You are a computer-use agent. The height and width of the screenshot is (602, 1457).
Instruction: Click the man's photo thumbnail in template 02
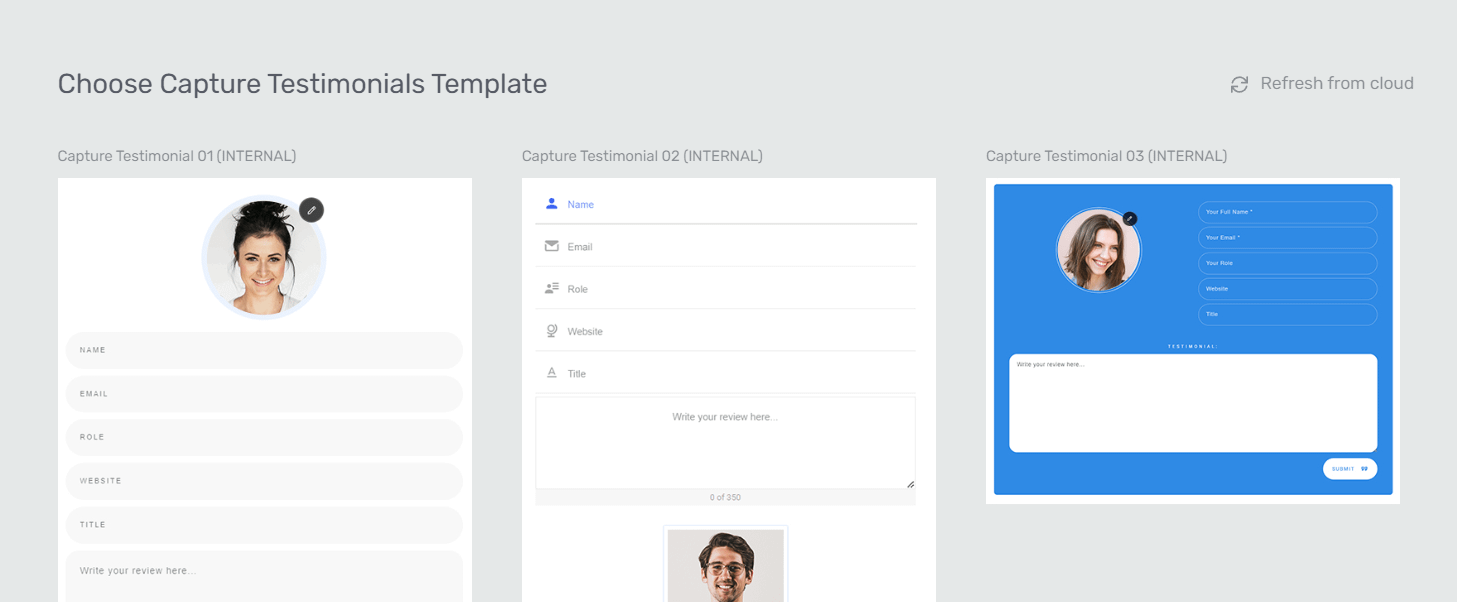coord(725,565)
